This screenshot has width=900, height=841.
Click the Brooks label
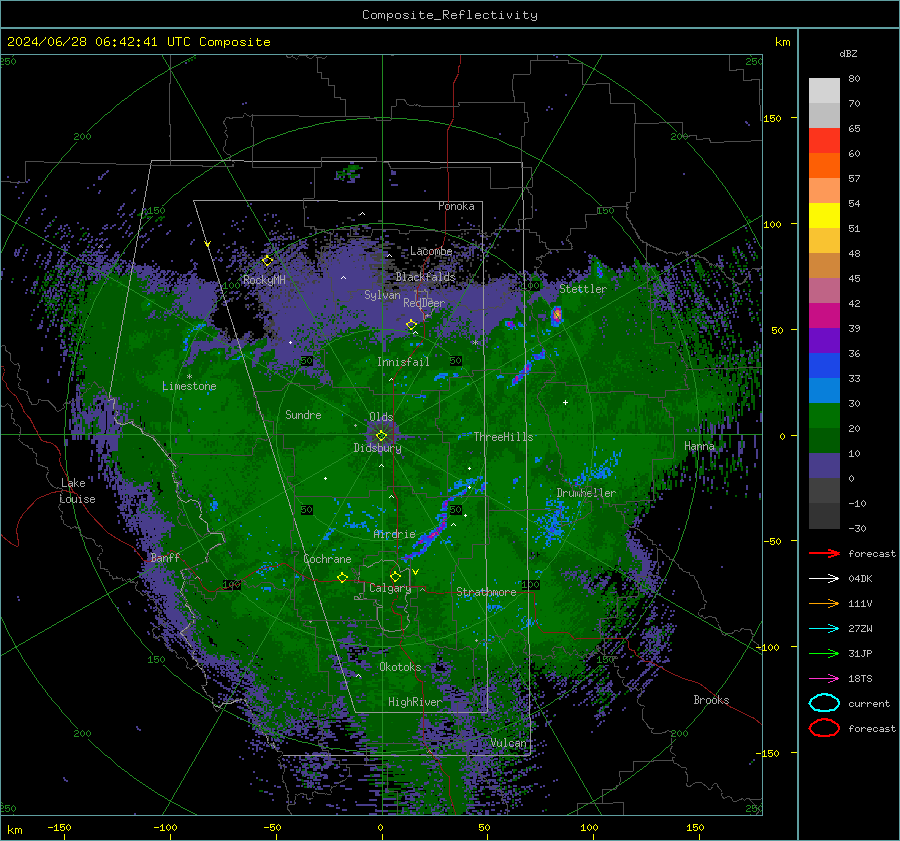coord(711,700)
